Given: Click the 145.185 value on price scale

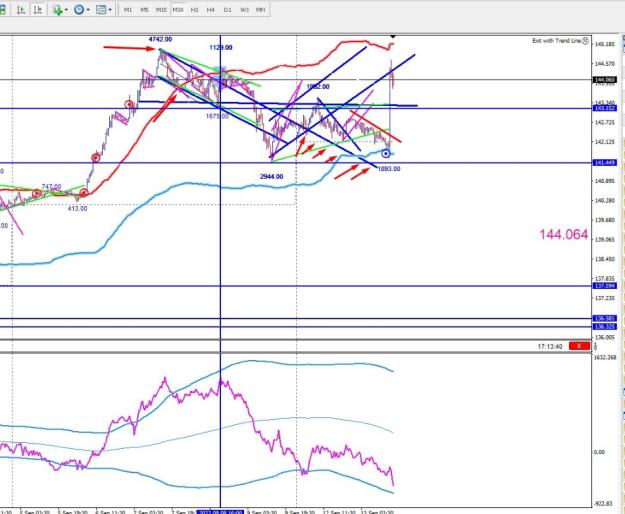Looking at the screenshot, I should pyautogui.click(x=604, y=44).
